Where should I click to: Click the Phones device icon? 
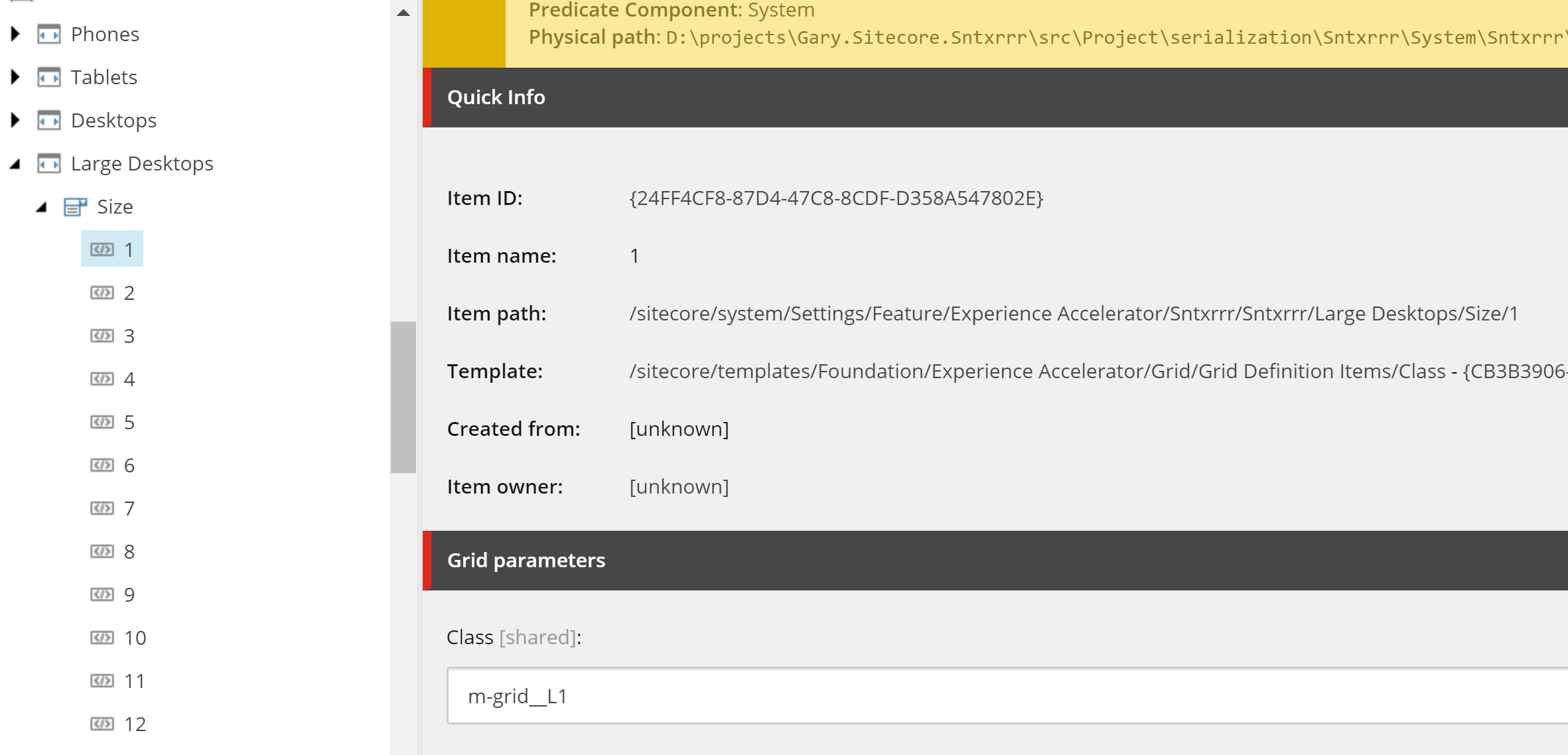49,34
